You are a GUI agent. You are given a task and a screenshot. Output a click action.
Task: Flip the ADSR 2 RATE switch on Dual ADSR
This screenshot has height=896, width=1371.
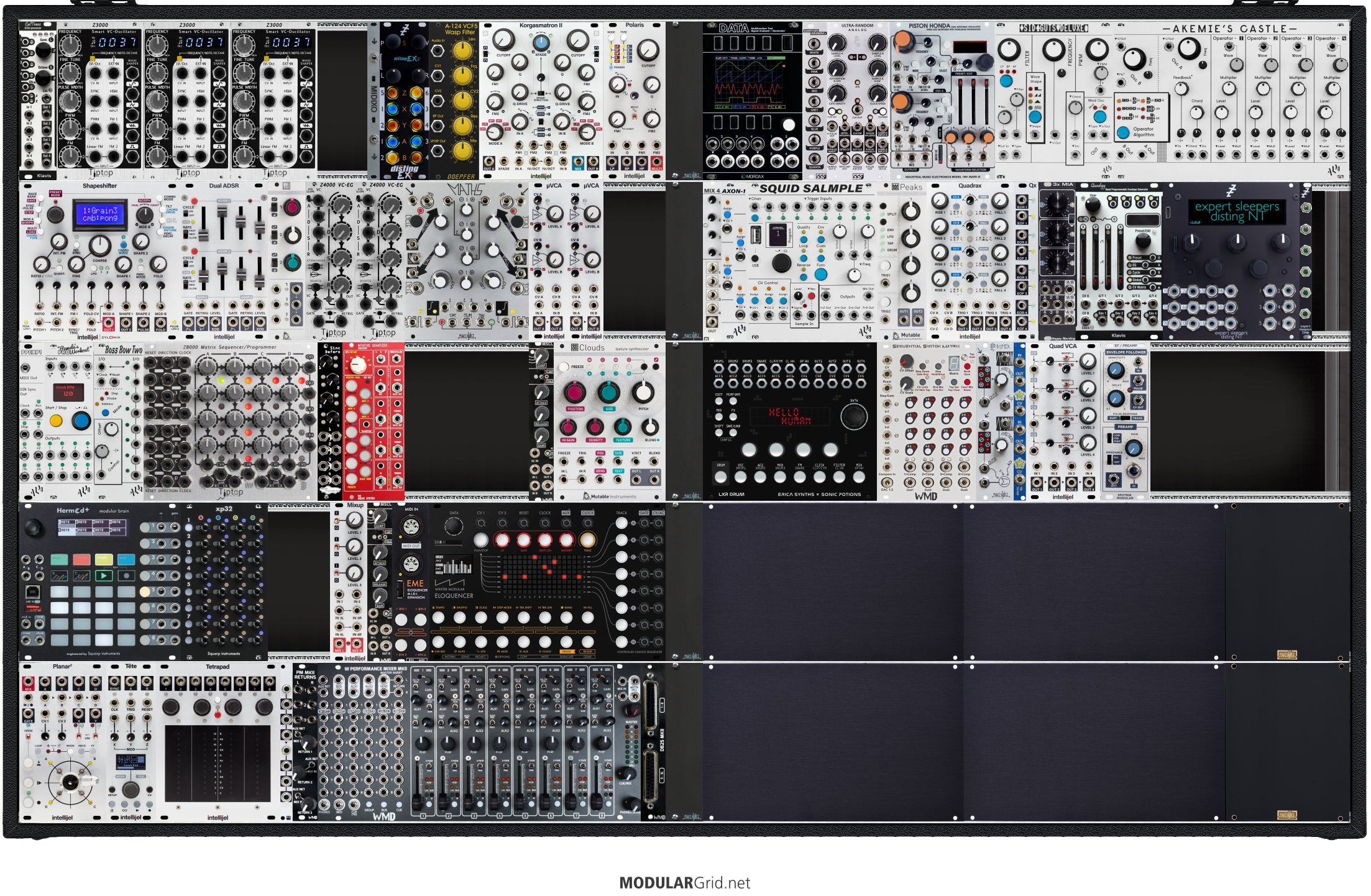185,285
